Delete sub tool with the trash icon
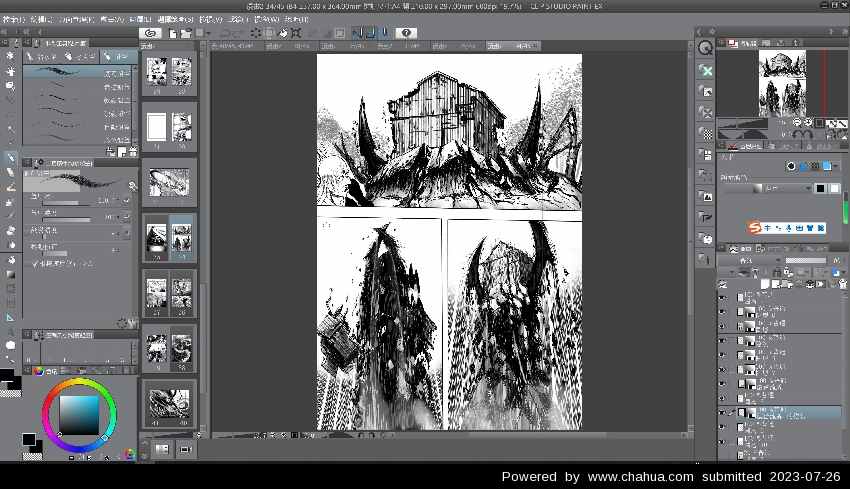 pos(133,152)
